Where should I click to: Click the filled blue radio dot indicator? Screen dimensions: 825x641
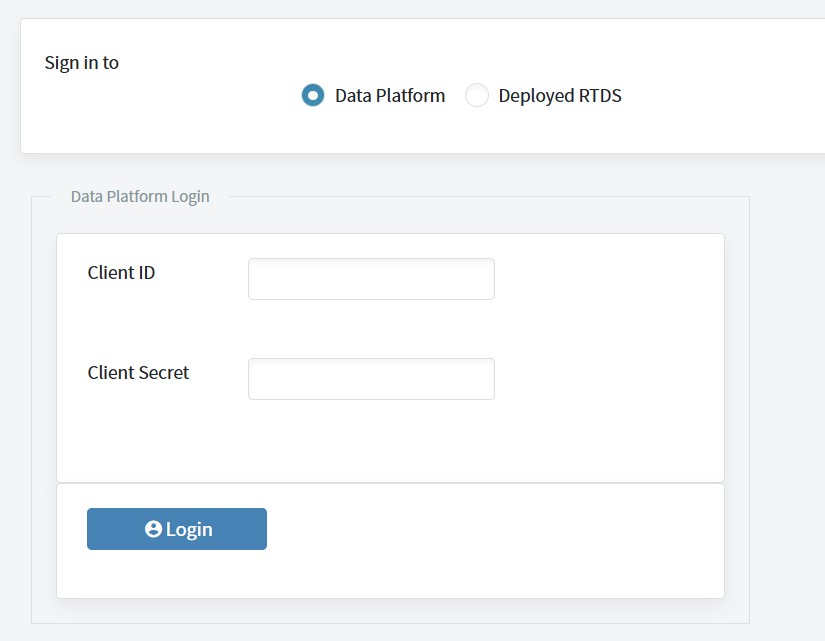coord(313,95)
